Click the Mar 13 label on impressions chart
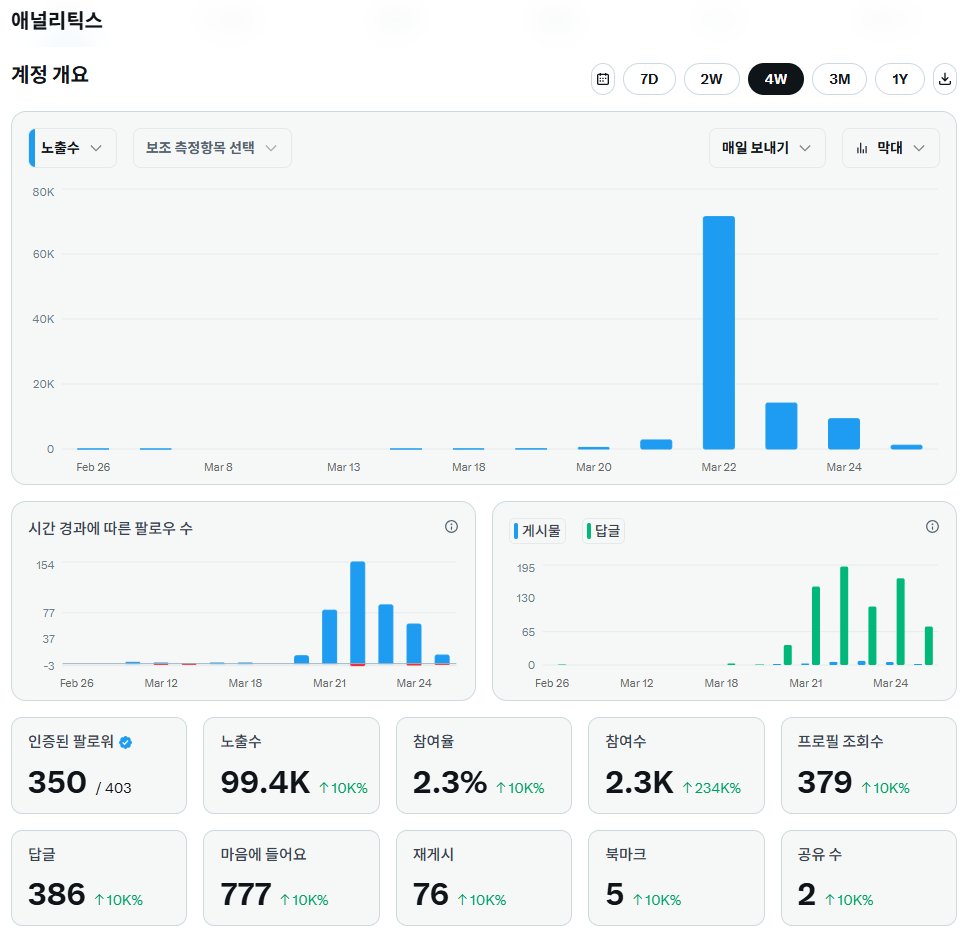 [344, 467]
